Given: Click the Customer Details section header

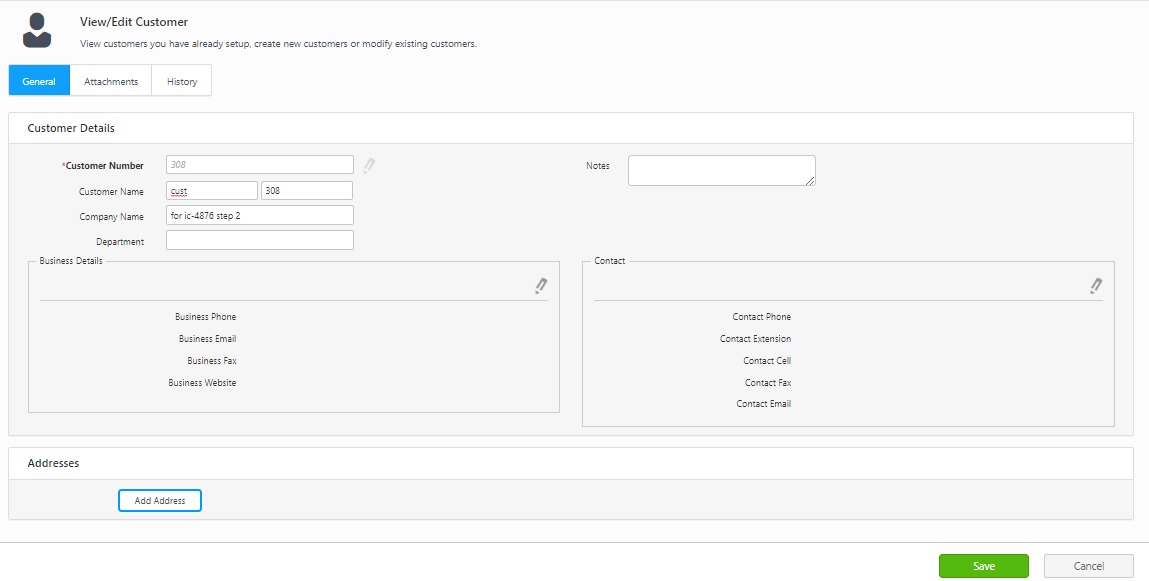Looking at the screenshot, I should [71, 128].
